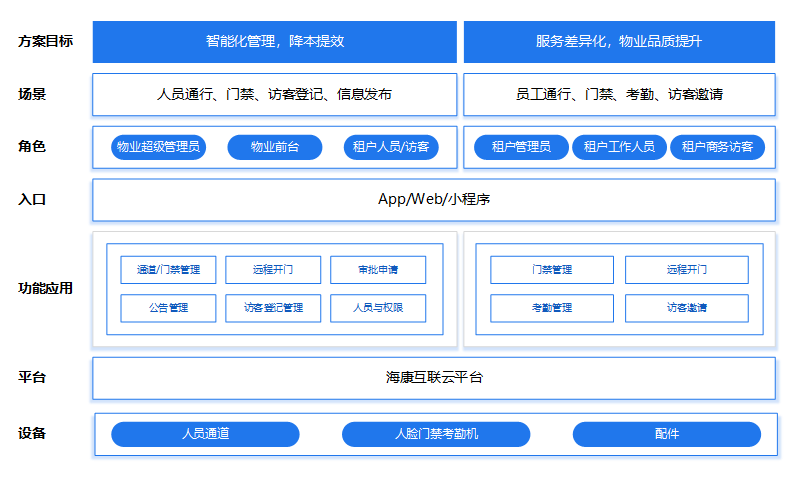
Task: Choose the 租户商务访客 role pill
Action: point(716,148)
